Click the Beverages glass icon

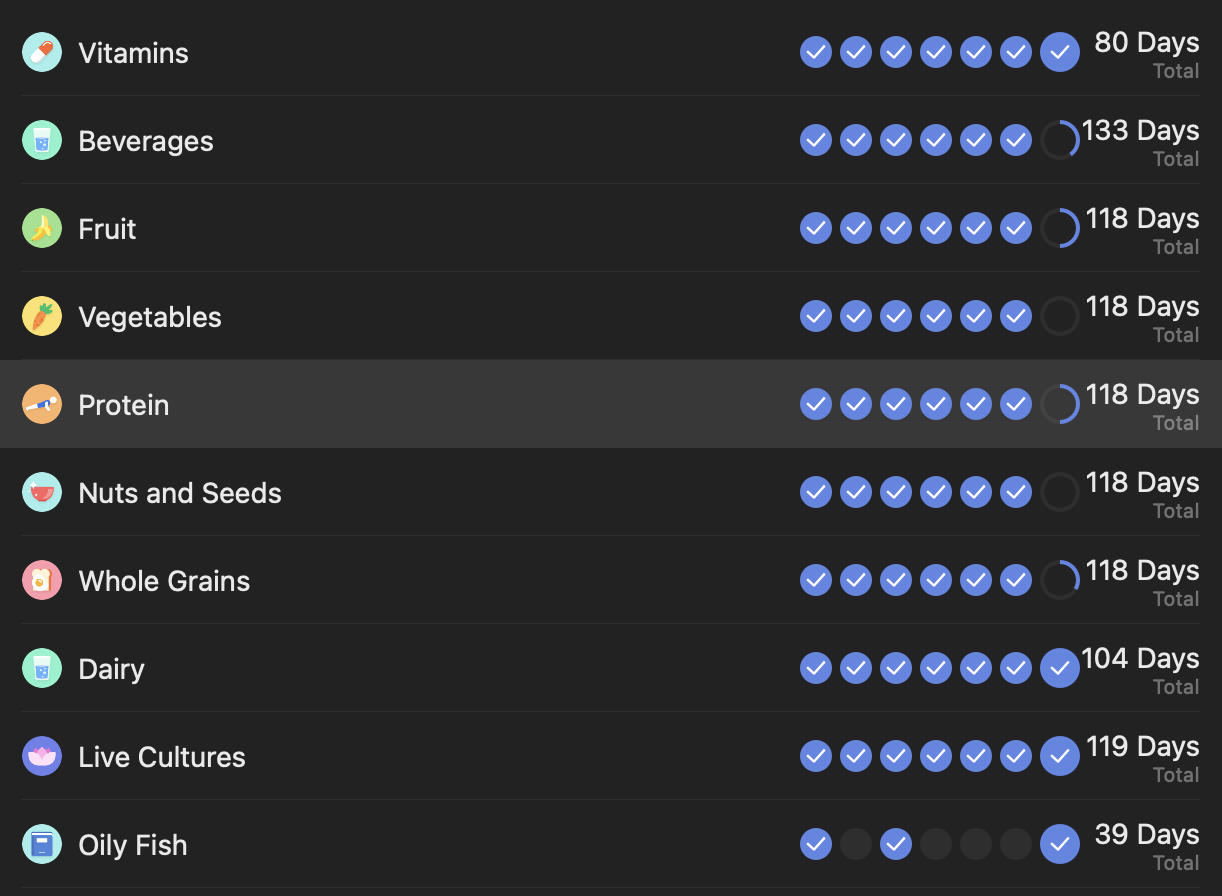point(42,140)
